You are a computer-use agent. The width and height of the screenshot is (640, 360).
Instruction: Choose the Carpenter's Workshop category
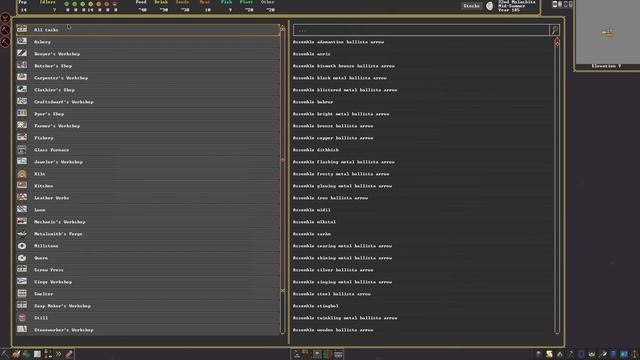(x=148, y=78)
